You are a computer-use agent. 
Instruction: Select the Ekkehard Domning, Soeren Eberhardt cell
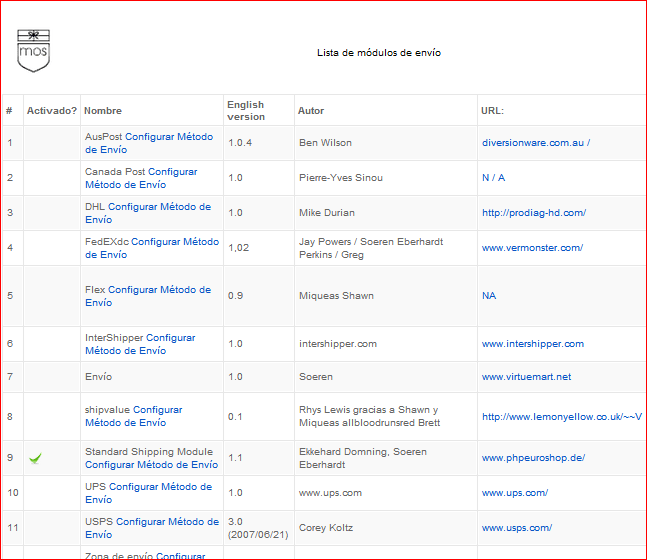(x=363, y=458)
